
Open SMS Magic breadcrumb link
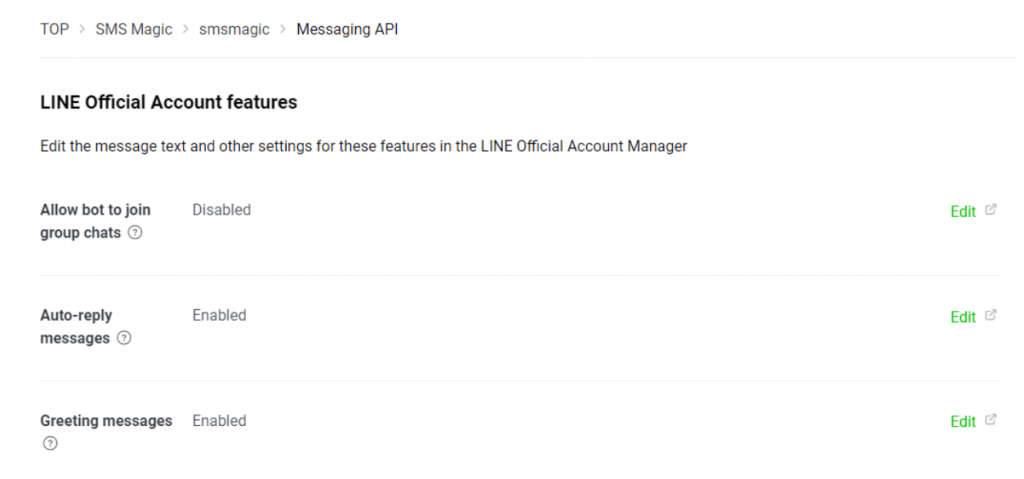point(134,29)
